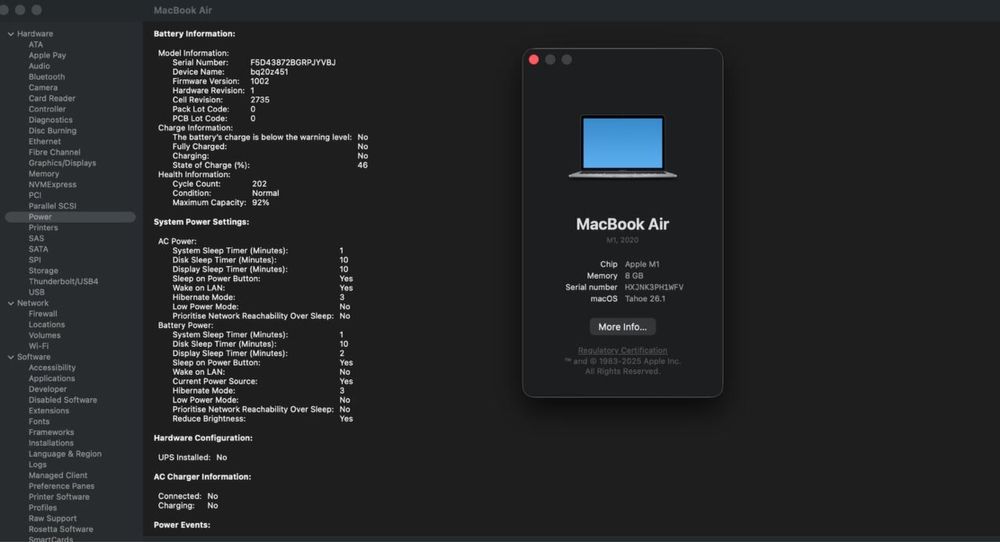1000x542 pixels.
Task: Select Accessibility under Software
Action: (x=52, y=368)
